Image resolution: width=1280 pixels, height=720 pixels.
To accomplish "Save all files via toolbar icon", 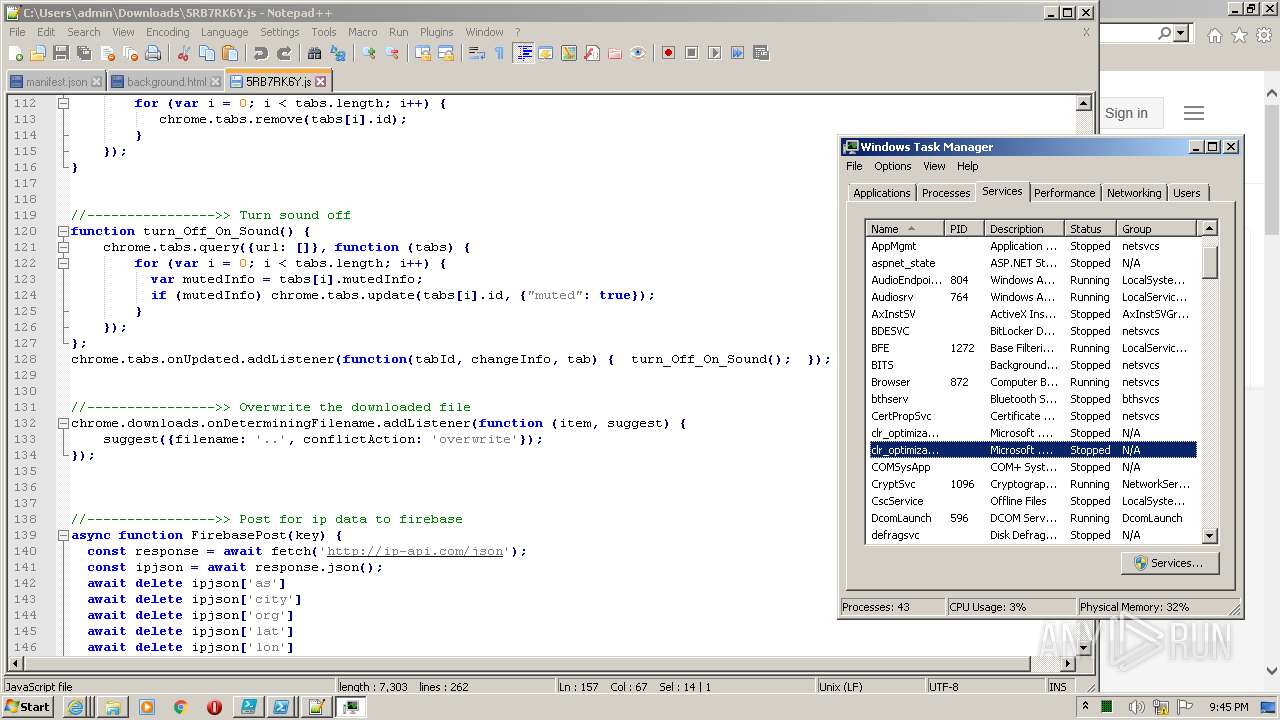I will click(x=84, y=53).
